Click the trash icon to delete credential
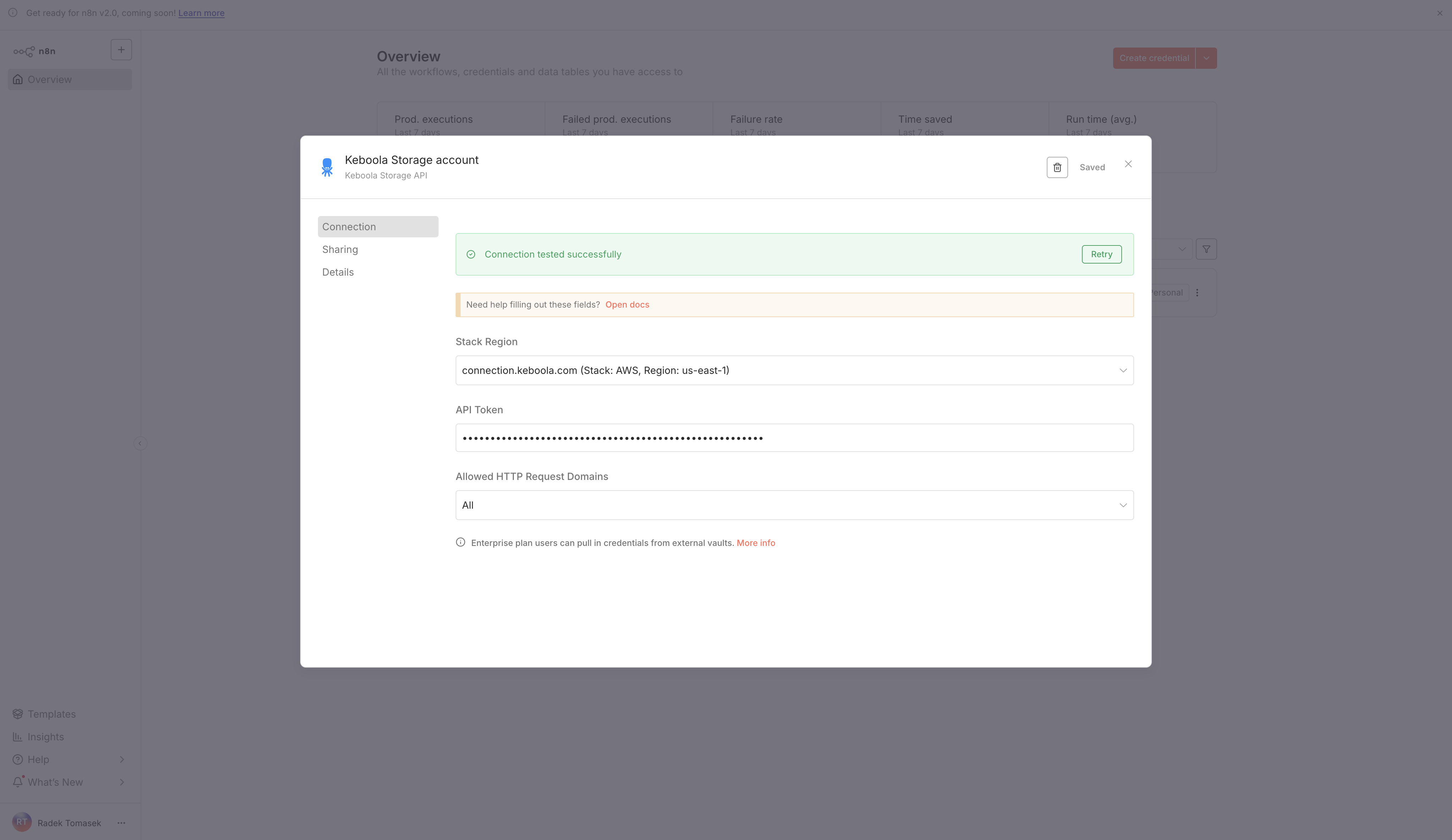1452x840 pixels. click(x=1057, y=167)
